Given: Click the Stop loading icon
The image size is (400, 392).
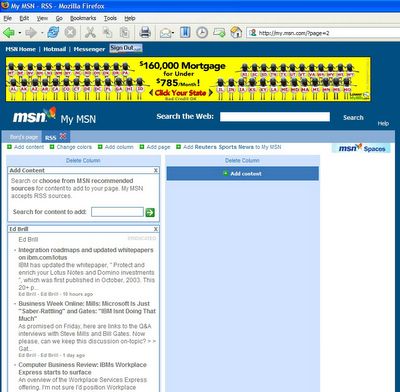Looking at the screenshot, I should [x=70, y=33].
